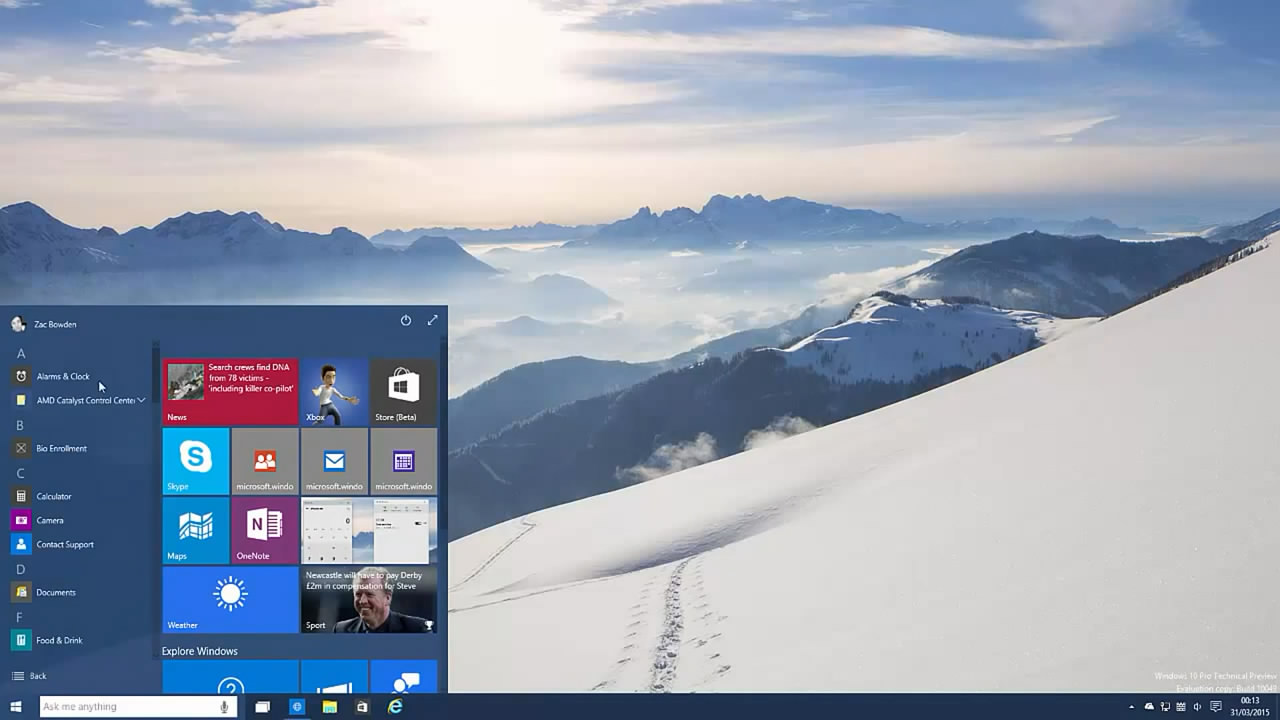Click the speaker icon in the system tray
The image size is (1280, 720).
(x=1197, y=707)
